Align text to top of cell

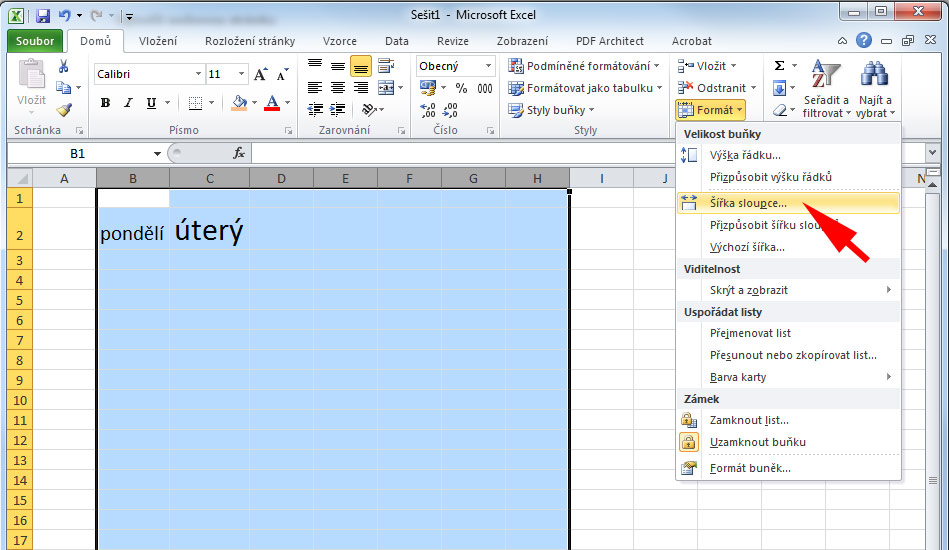[315, 65]
